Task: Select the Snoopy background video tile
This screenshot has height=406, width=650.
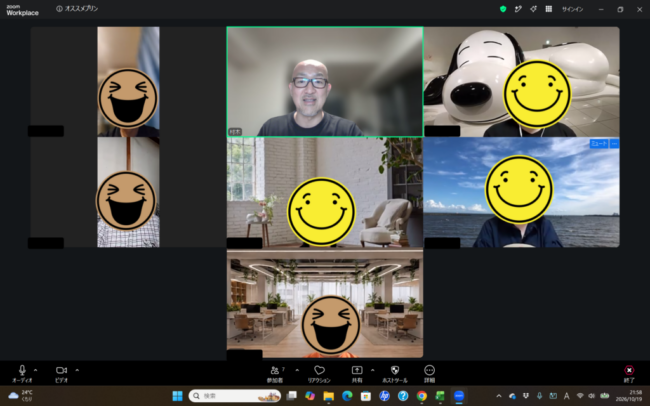Action: (521, 82)
